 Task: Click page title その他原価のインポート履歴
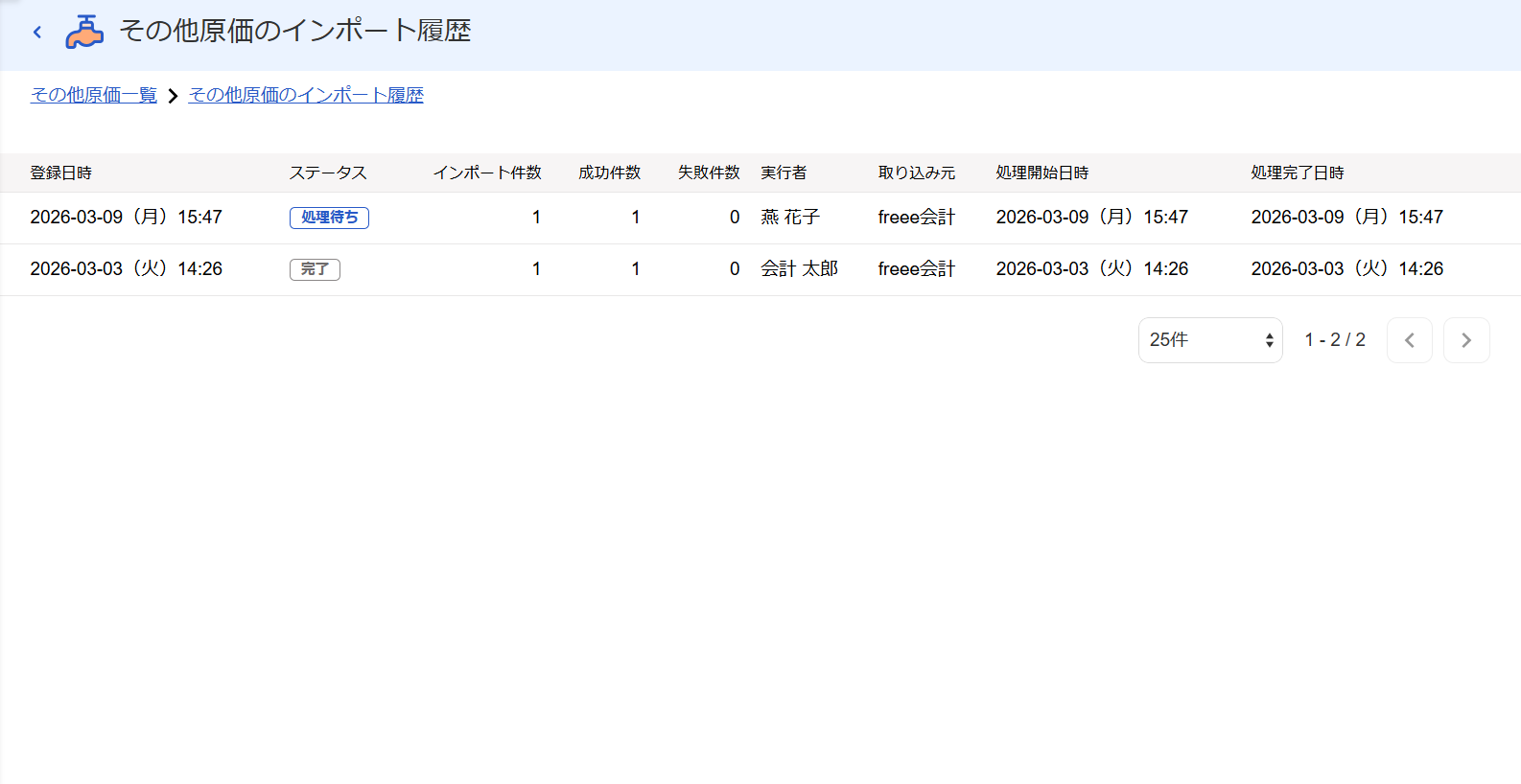click(295, 31)
